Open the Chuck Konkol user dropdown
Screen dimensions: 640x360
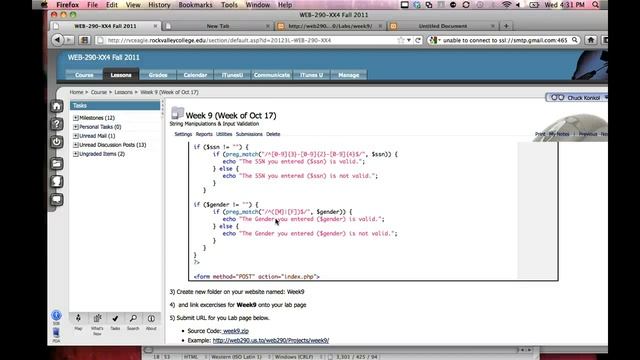point(606,98)
